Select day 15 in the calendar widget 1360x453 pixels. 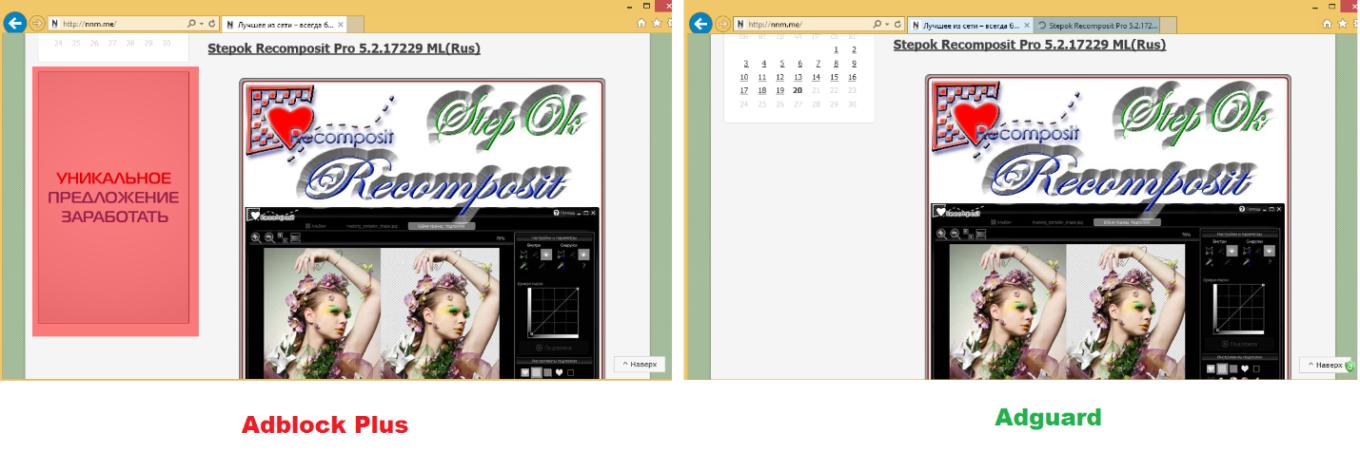pyautogui.click(x=834, y=77)
